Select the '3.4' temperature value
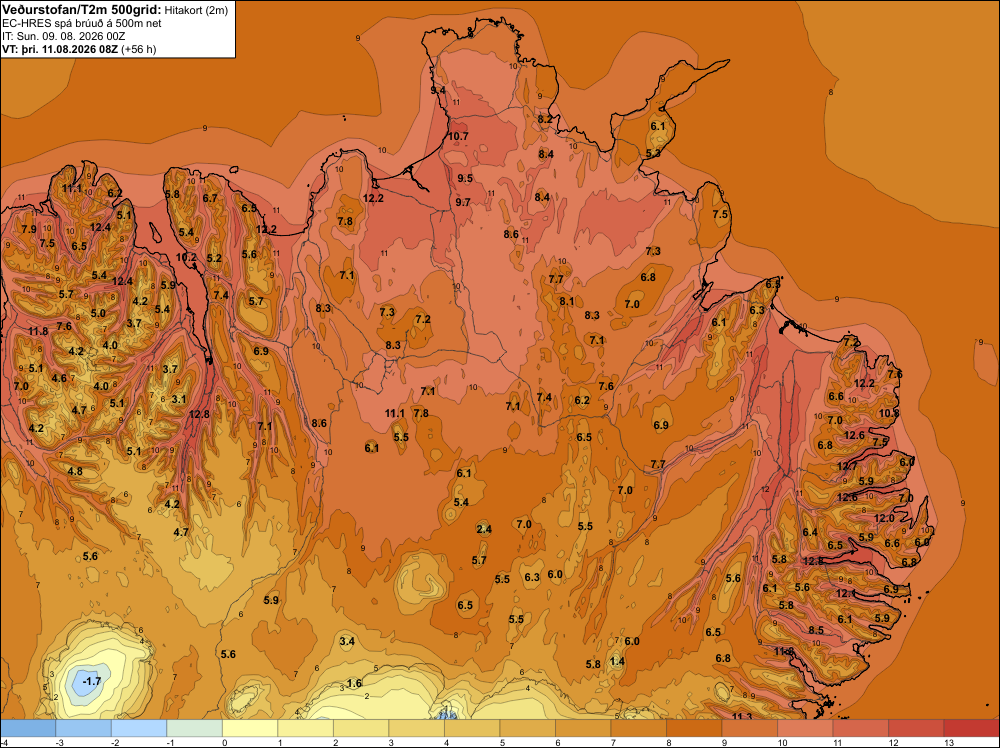This screenshot has height=748, width=1000. 347,641
